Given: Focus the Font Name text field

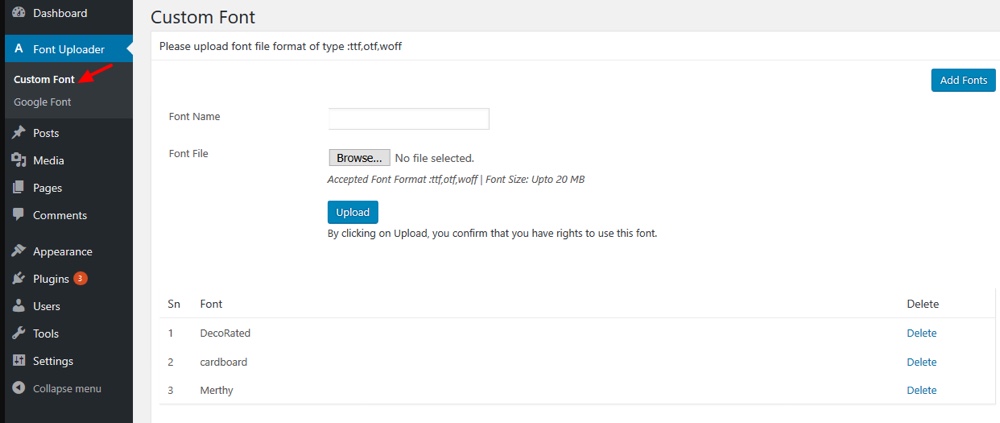Looking at the screenshot, I should click(408, 119).
